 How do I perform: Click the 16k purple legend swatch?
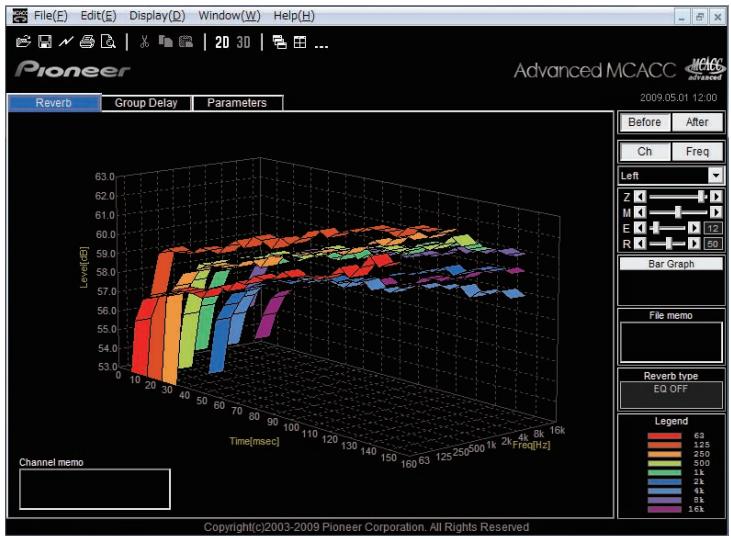tap(664, 510)
